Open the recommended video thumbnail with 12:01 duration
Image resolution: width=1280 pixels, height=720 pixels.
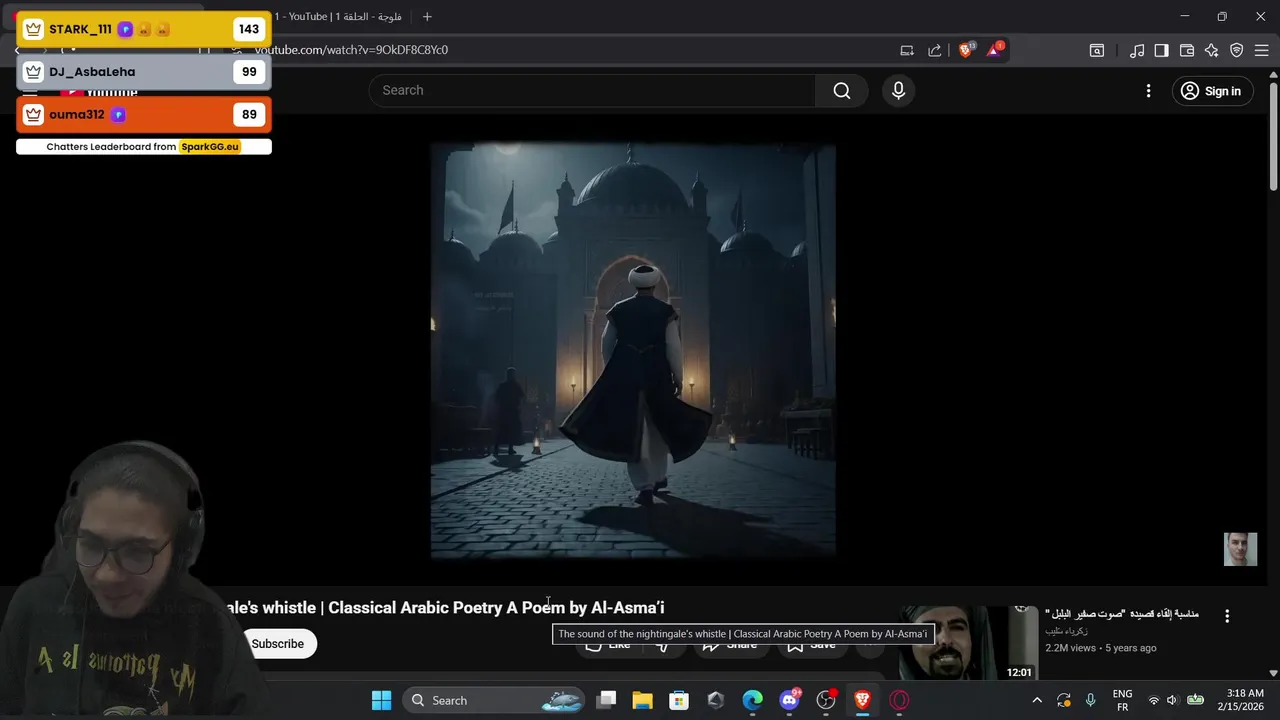pyautogui.click(x=967, y=644)
